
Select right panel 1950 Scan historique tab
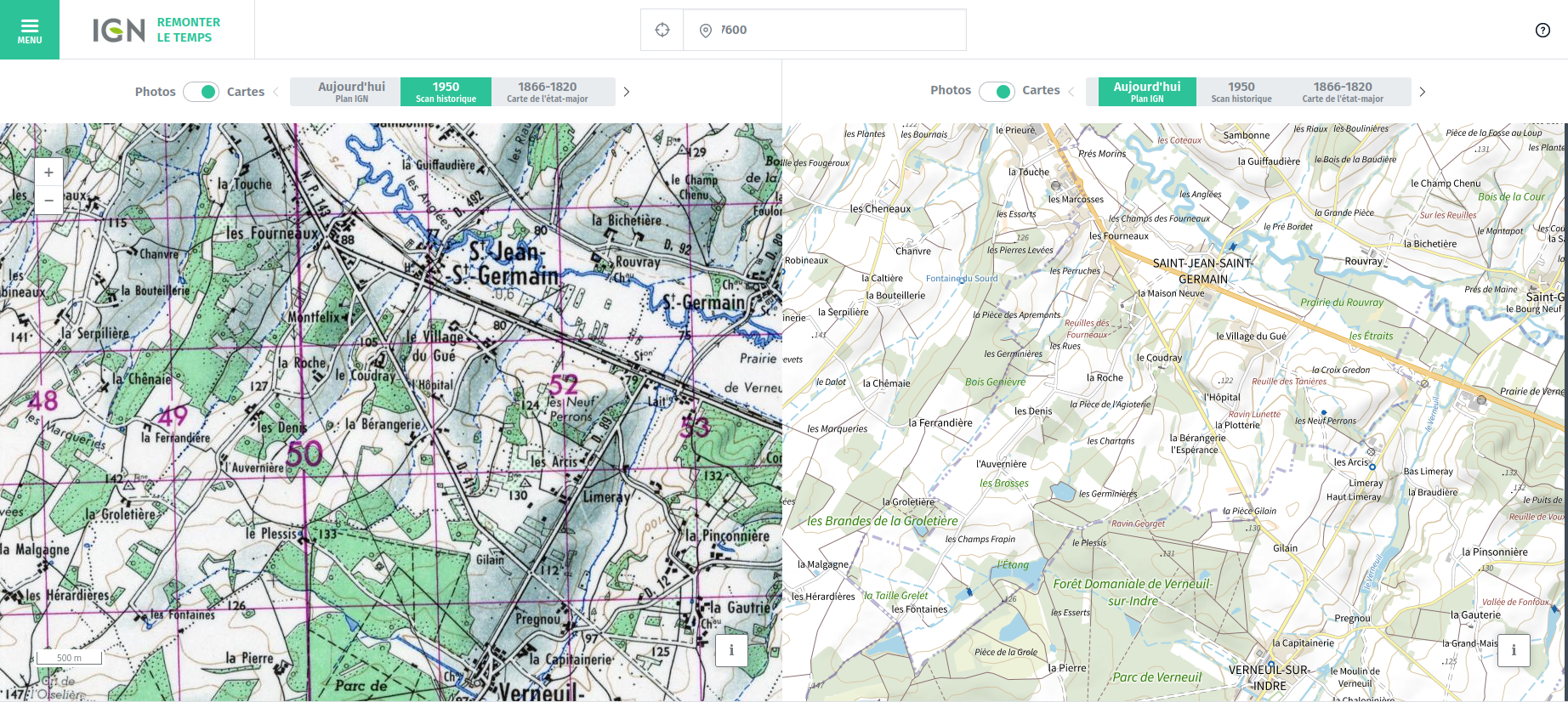(x=1241, y=92)
